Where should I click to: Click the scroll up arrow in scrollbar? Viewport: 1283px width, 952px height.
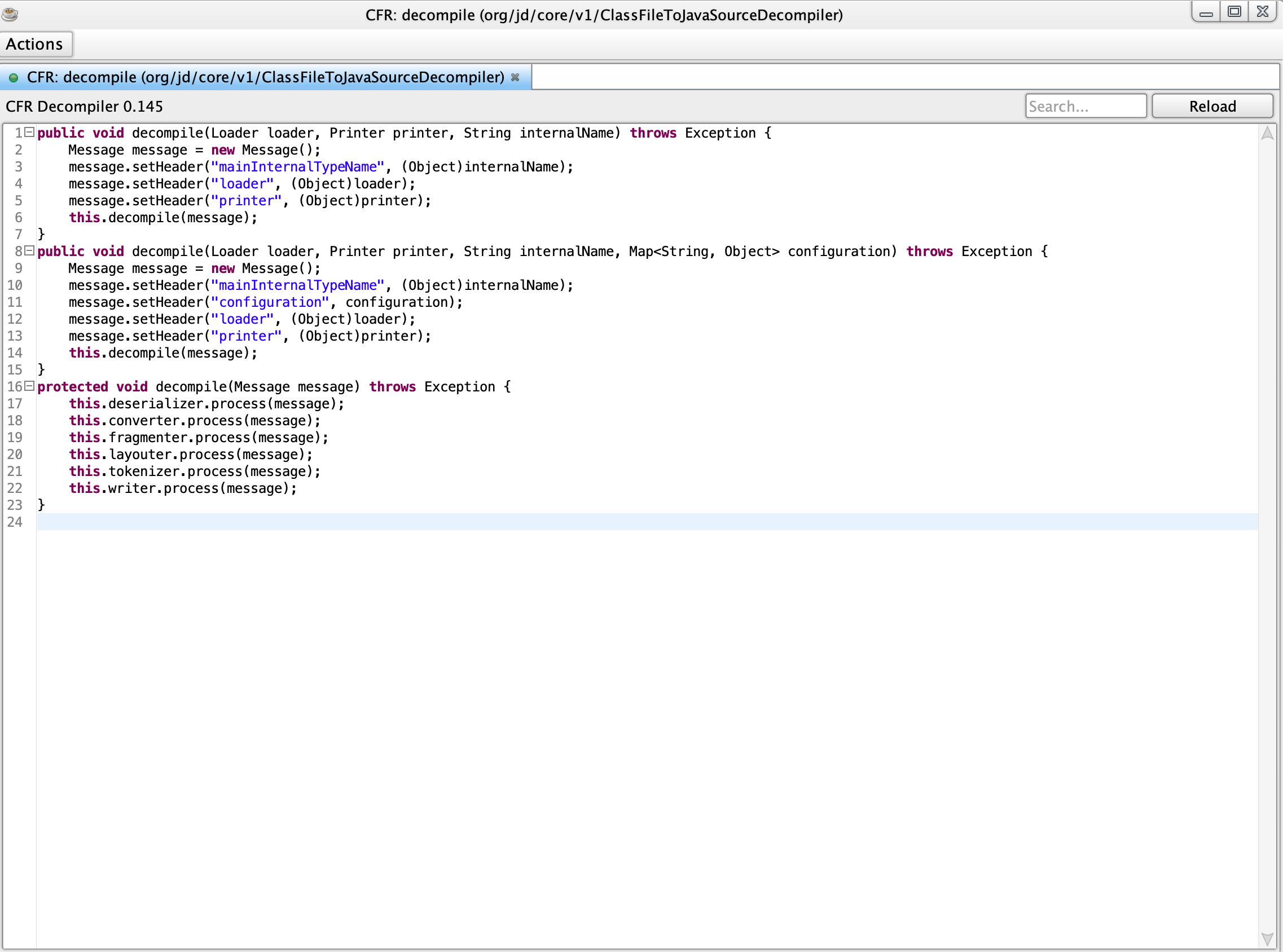click(x=1267, y=134)
